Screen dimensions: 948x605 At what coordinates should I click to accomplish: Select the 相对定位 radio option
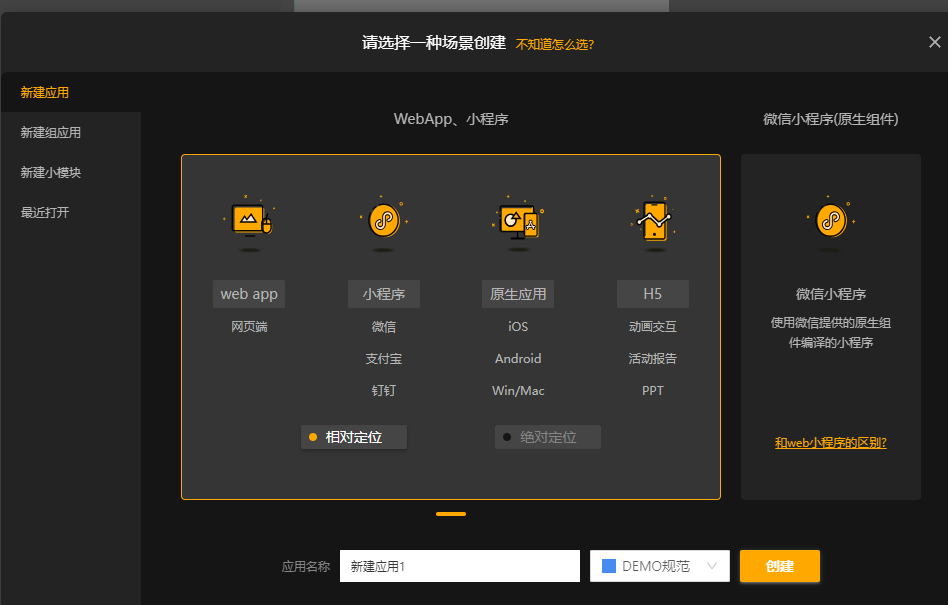(354, 437)
